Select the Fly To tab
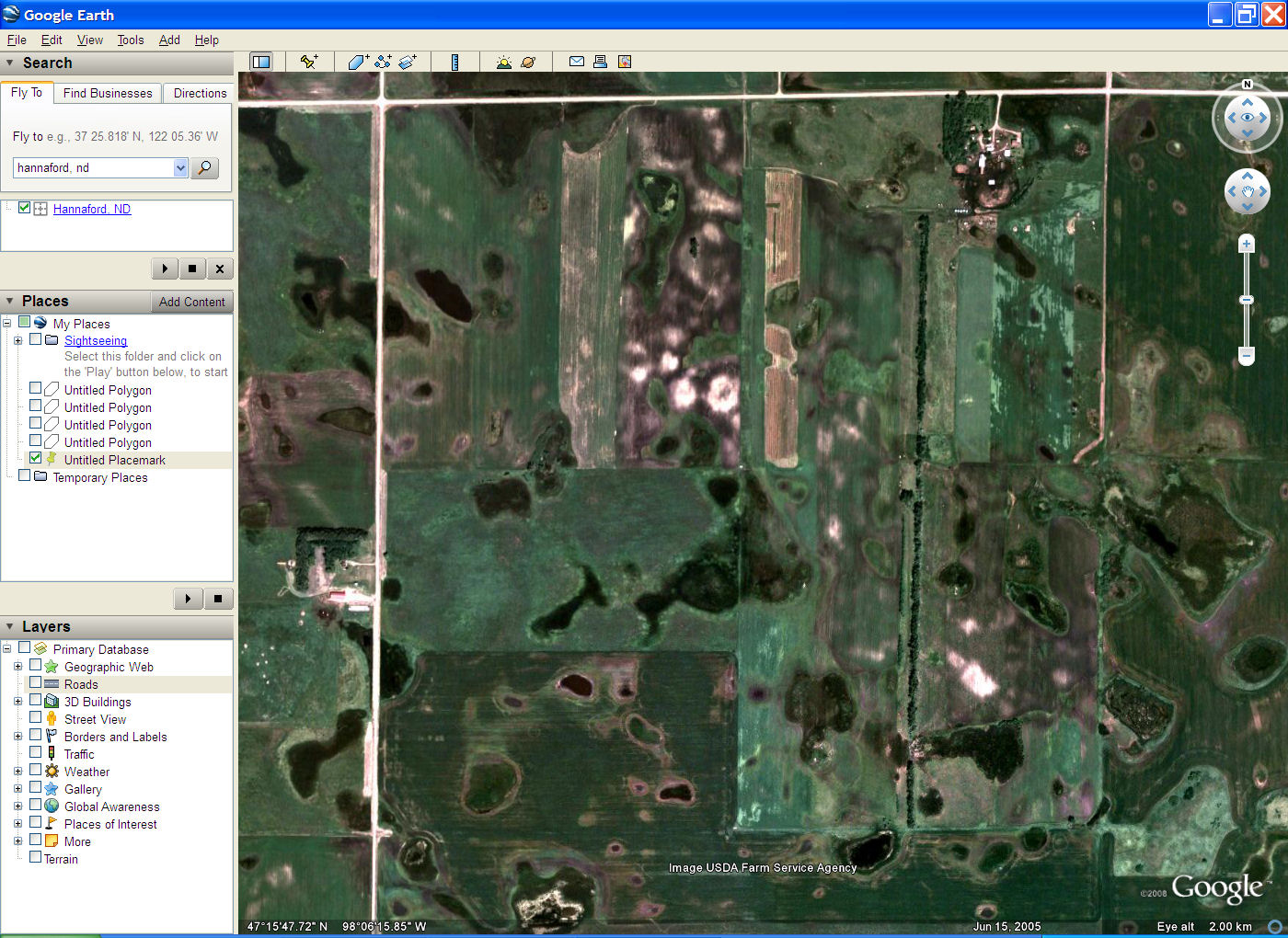The height and width of the screenshot is (938, 1288). point(27,92)
